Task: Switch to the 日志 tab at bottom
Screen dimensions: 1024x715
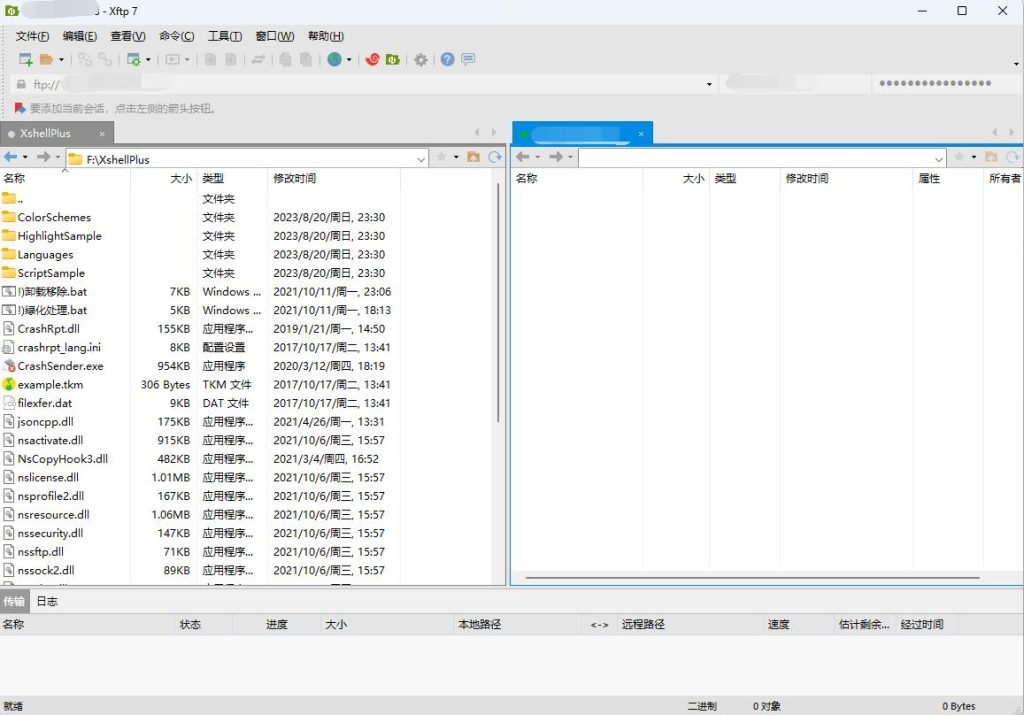Action: click(x=46, y=601)
